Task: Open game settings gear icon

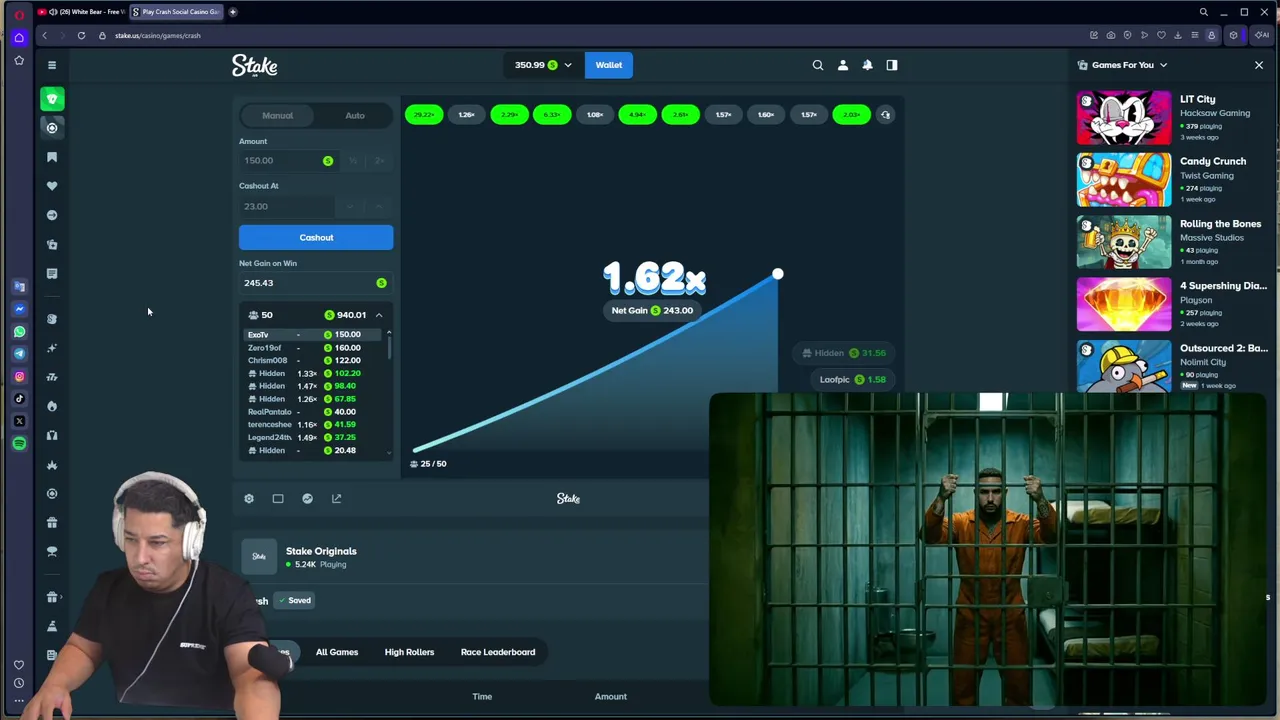Action: click(249, 498)
